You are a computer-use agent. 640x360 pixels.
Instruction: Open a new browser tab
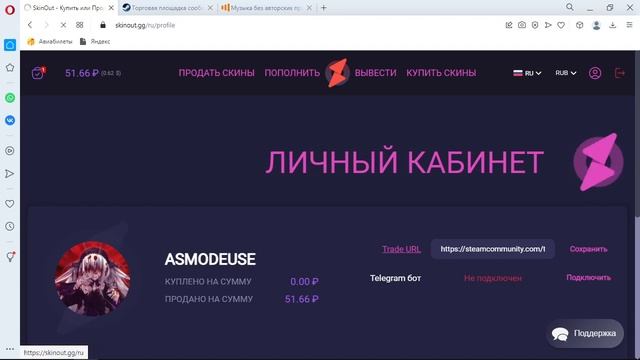pyautogui.click(x=324, y=8)
